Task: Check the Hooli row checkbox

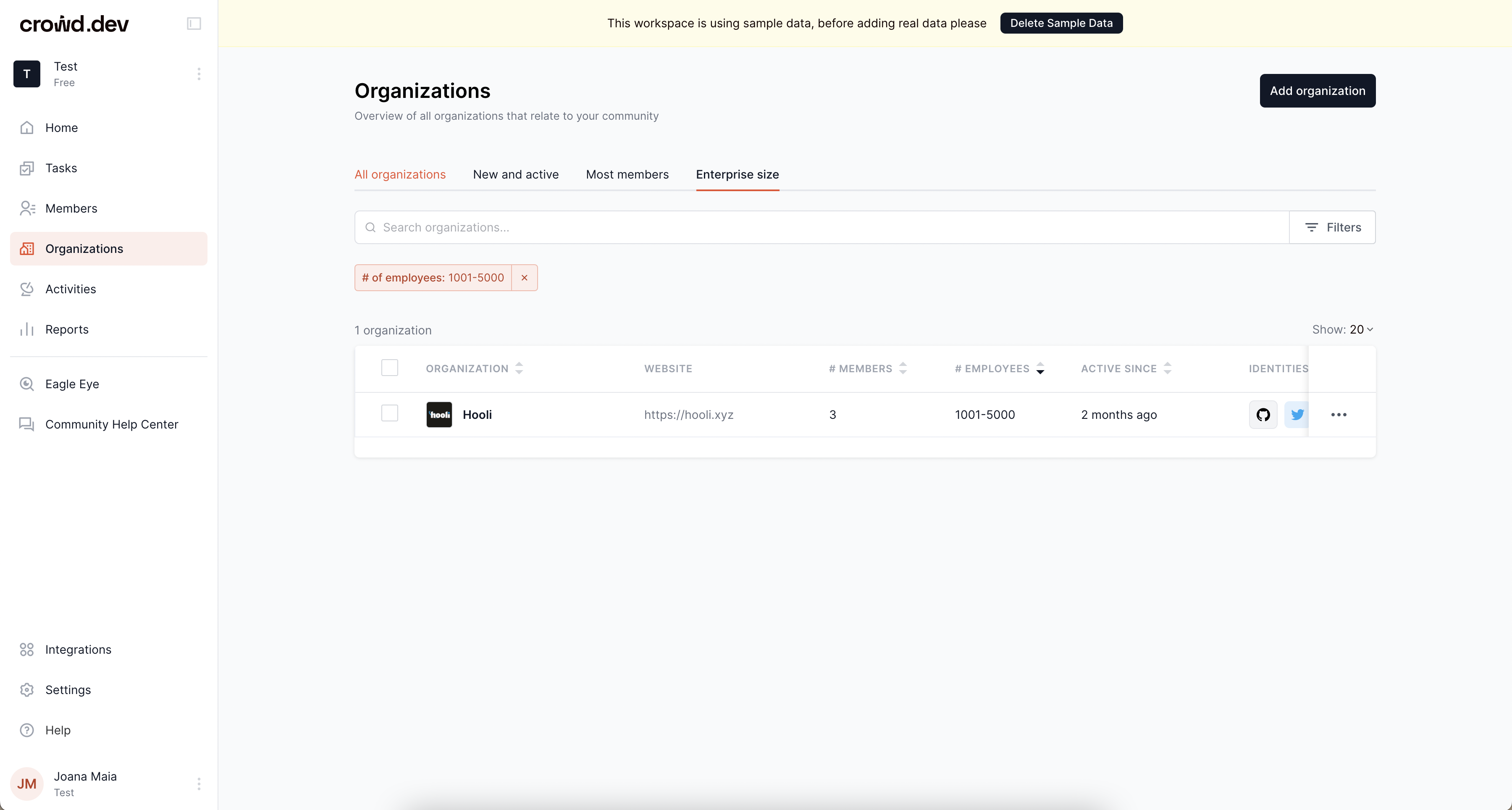Action: [x=390, y=413]
